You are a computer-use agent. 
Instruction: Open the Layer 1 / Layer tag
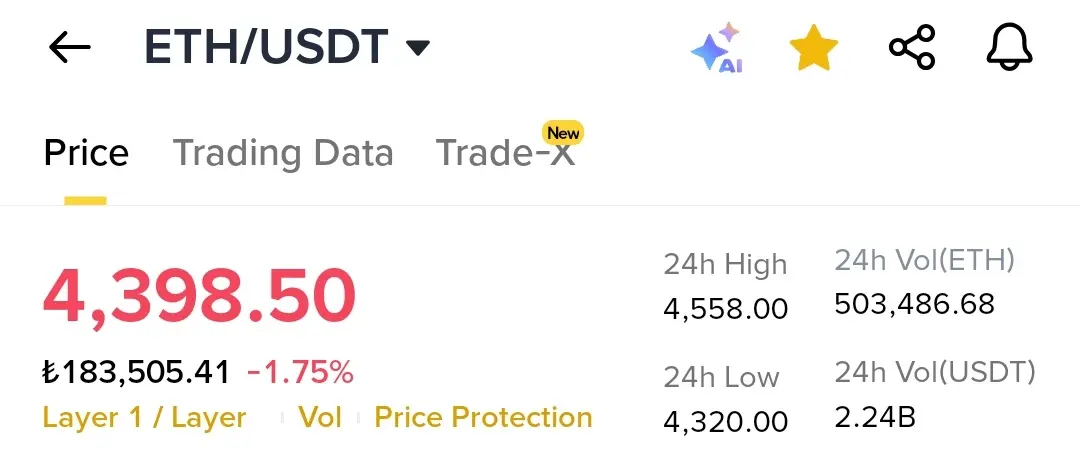click(x=145, y=417)
